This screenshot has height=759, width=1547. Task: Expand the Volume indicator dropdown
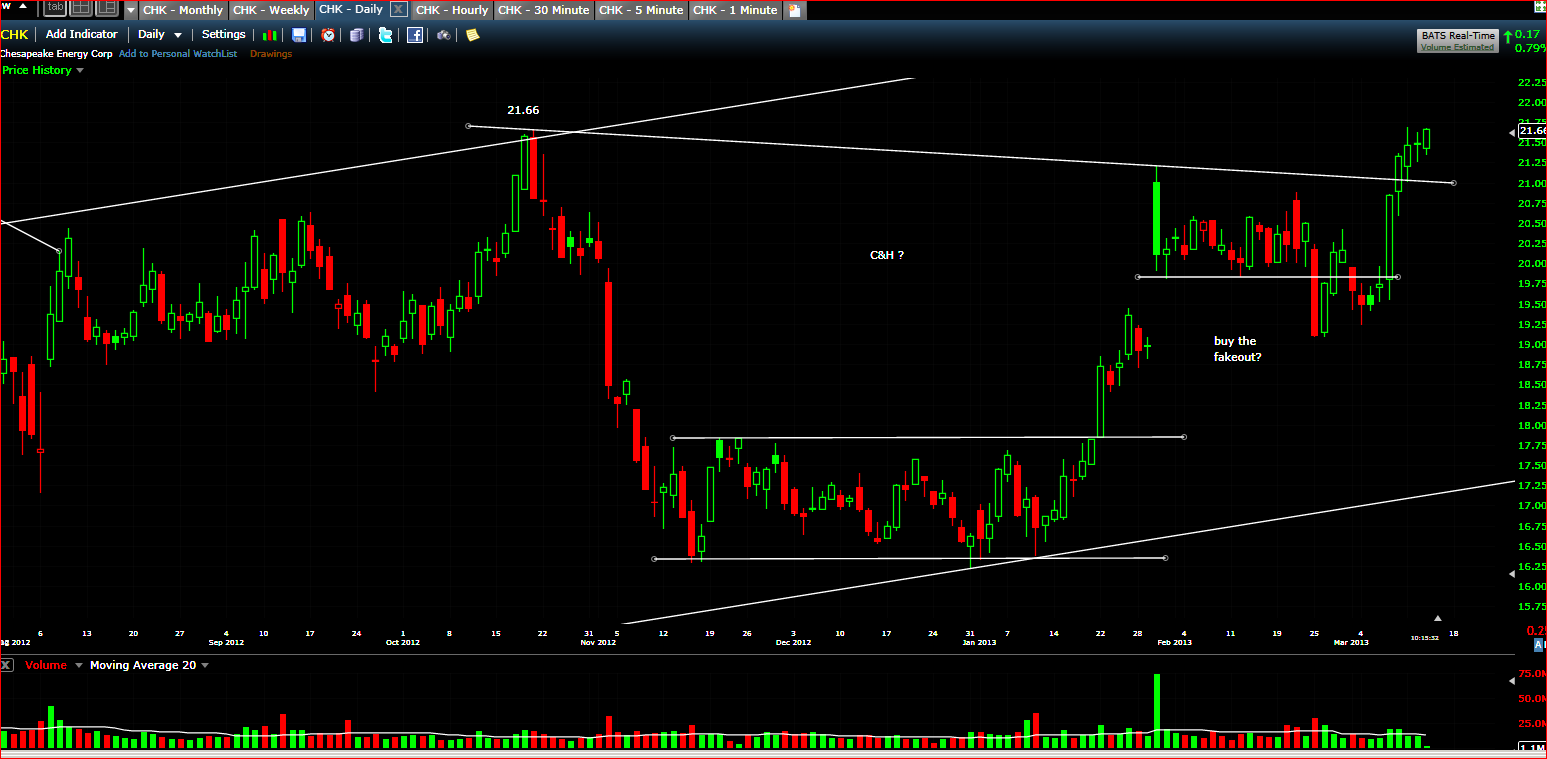[x=78, y=665]
